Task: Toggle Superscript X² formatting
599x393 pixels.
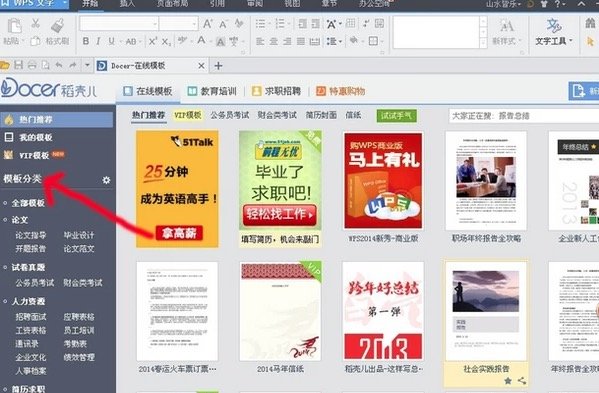Action: pyautogui.click(x=152, y=41)
